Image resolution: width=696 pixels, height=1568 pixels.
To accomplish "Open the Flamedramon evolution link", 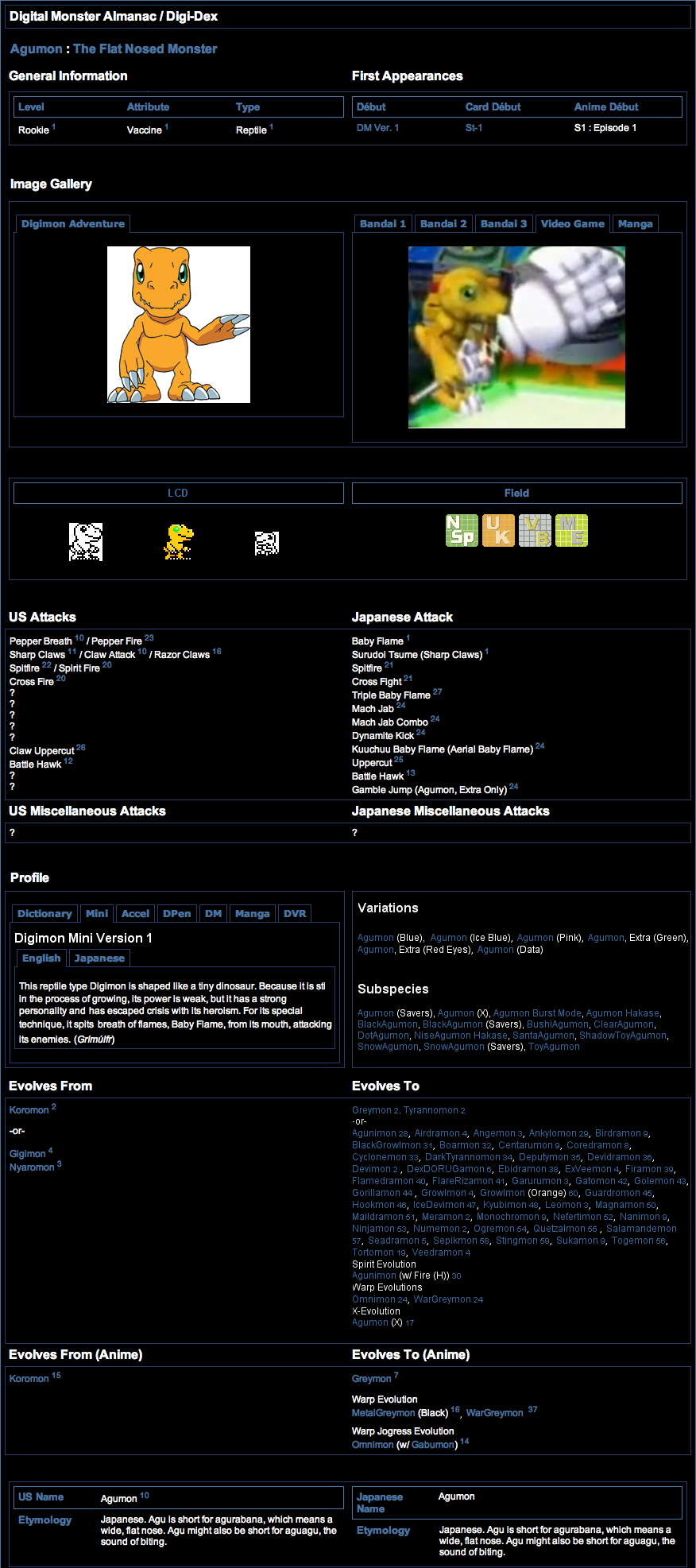I will (383, 1181).
